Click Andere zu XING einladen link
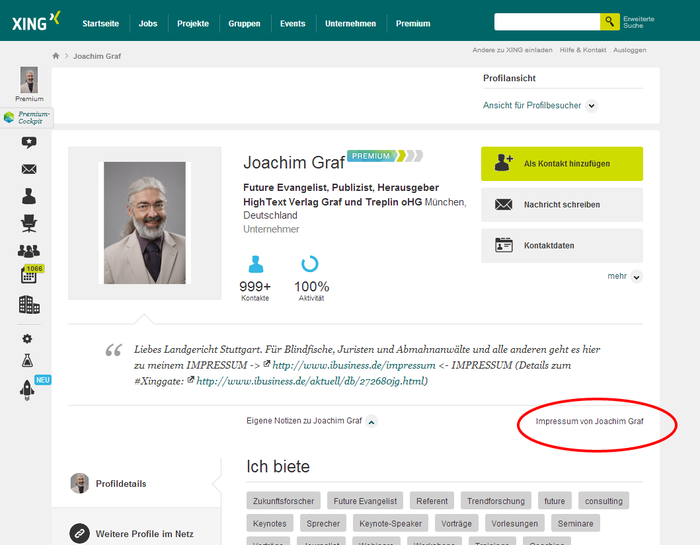The image size is (700, 545). click(512, 50)
